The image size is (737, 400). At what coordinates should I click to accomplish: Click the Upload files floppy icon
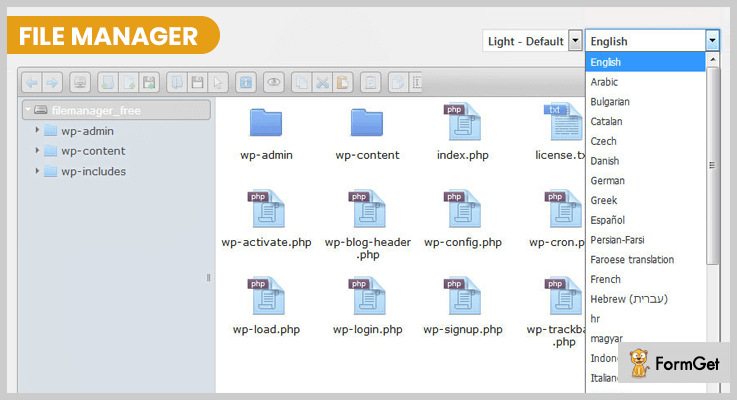click(x=149, y=83)
